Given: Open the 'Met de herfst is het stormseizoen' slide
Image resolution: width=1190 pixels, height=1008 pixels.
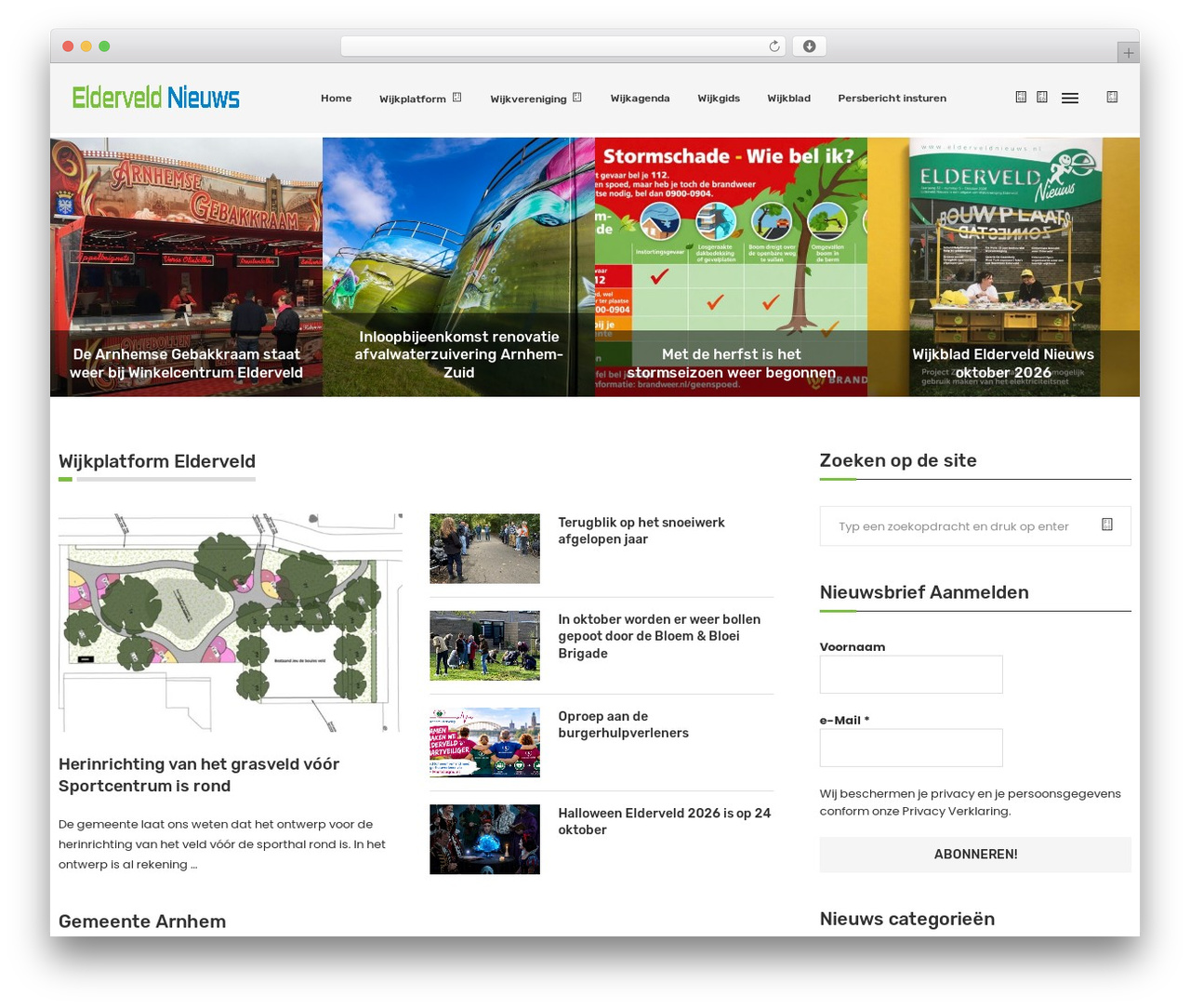Looking at the screenshot, I should 731,267.
